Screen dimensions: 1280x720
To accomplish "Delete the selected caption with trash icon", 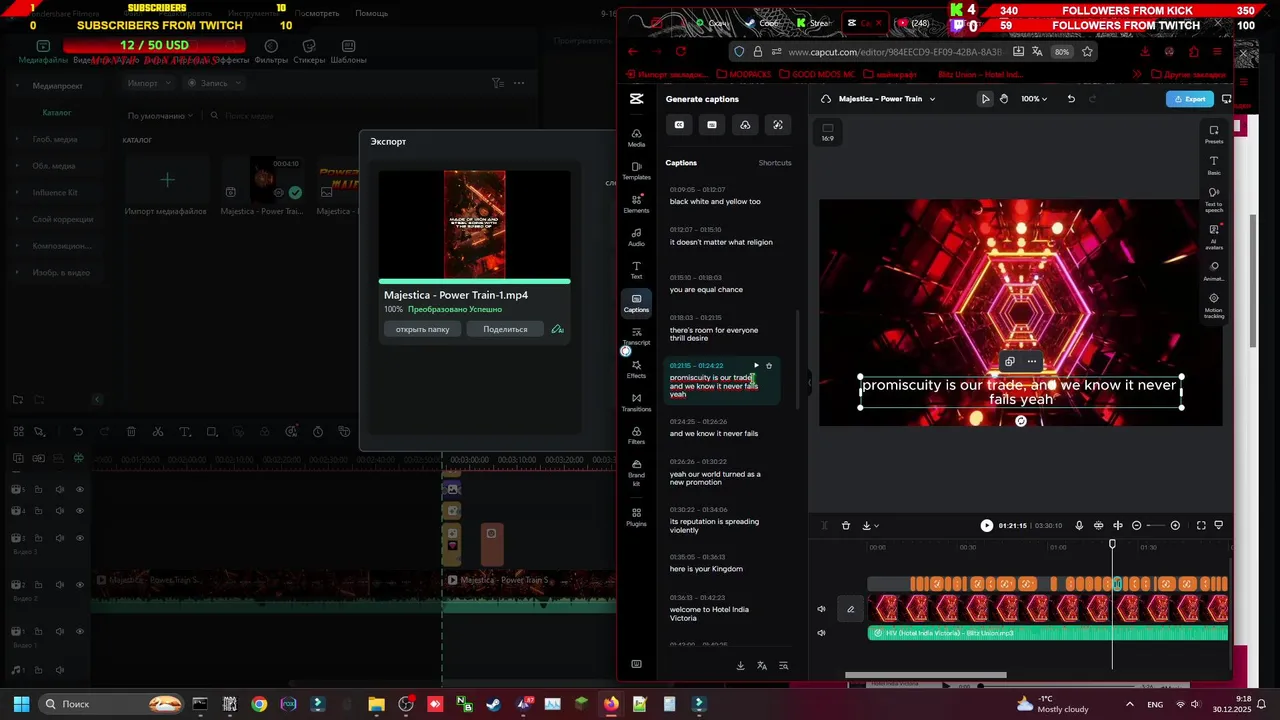I will pos(769,366).
